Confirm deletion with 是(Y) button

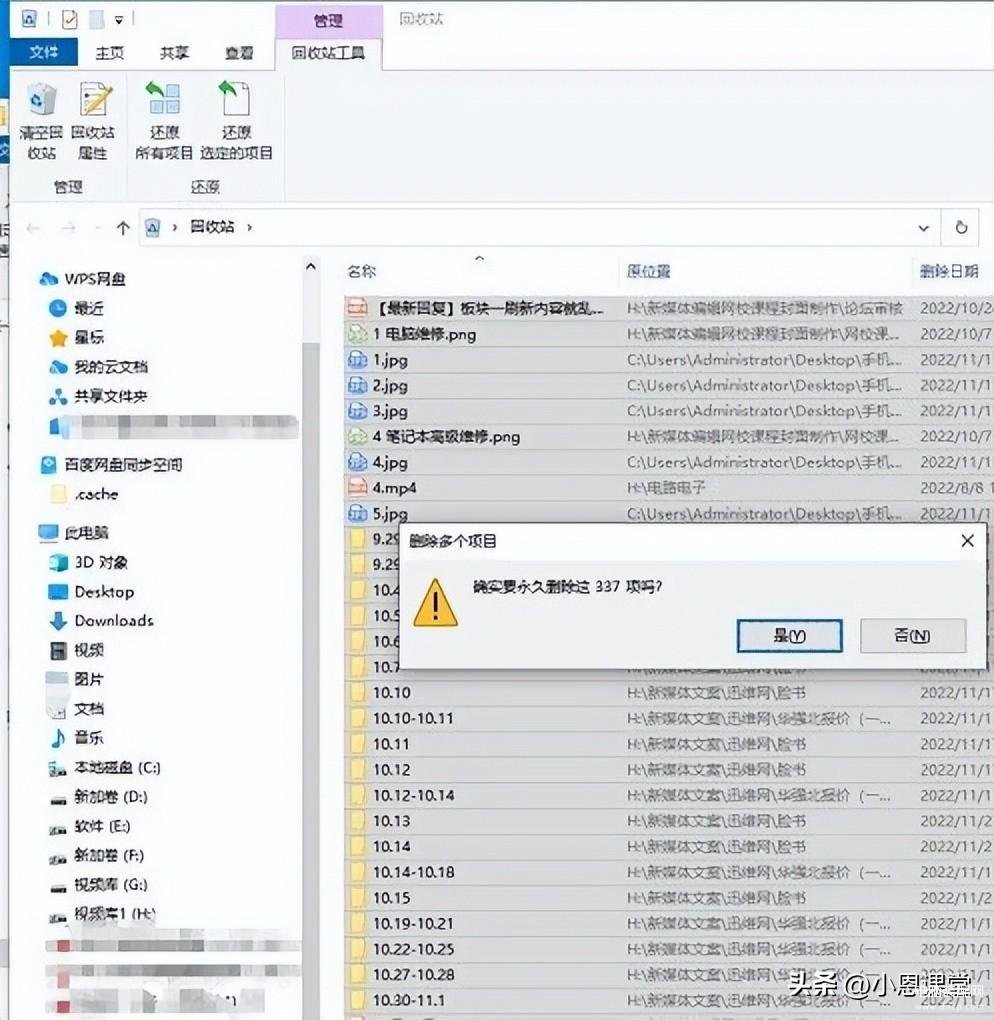(x=789, y=636)
